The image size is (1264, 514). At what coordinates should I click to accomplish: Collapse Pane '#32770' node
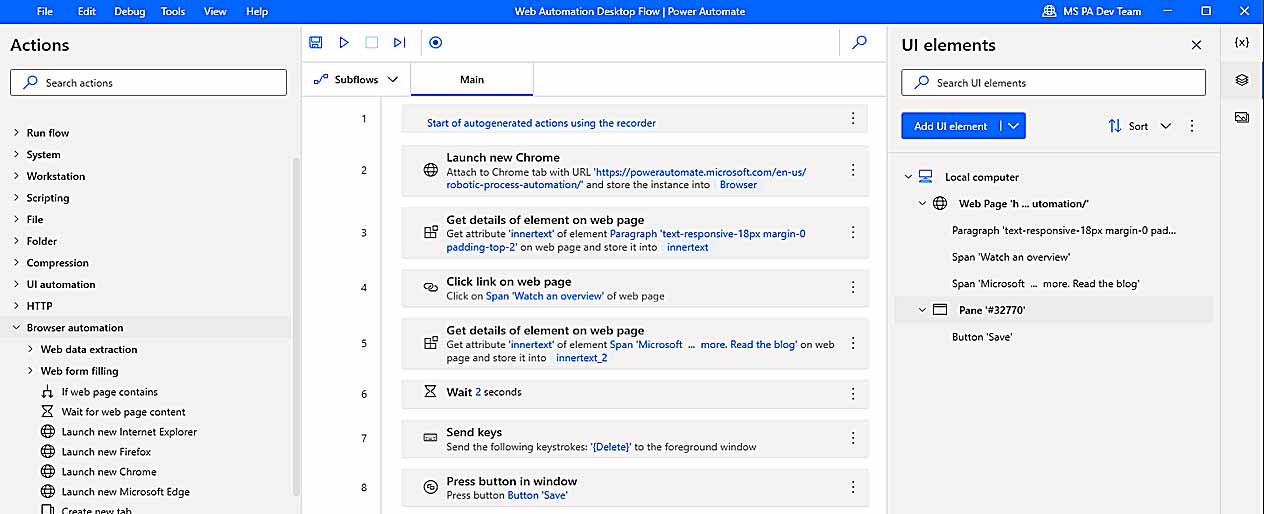pos(923,310)
